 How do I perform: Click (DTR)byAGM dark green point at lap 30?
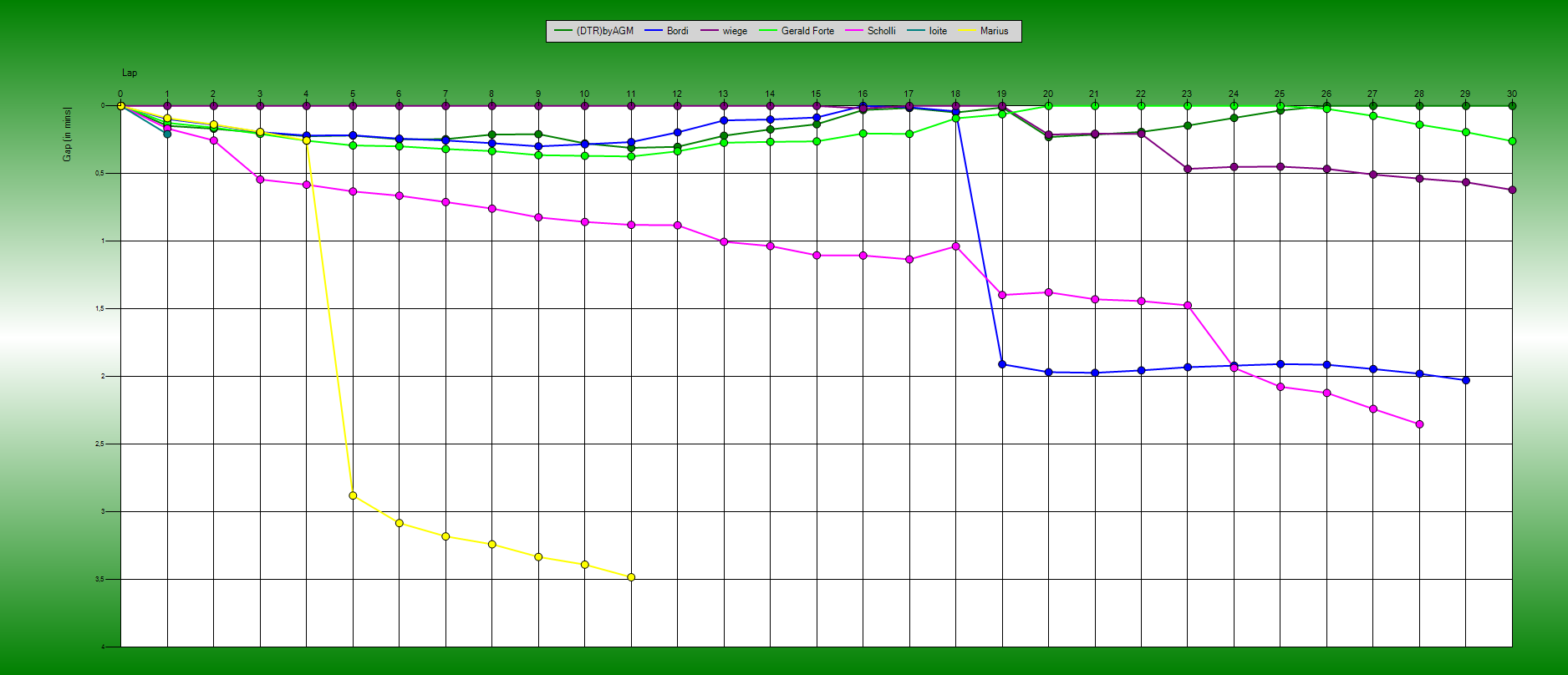[1512, 106]
